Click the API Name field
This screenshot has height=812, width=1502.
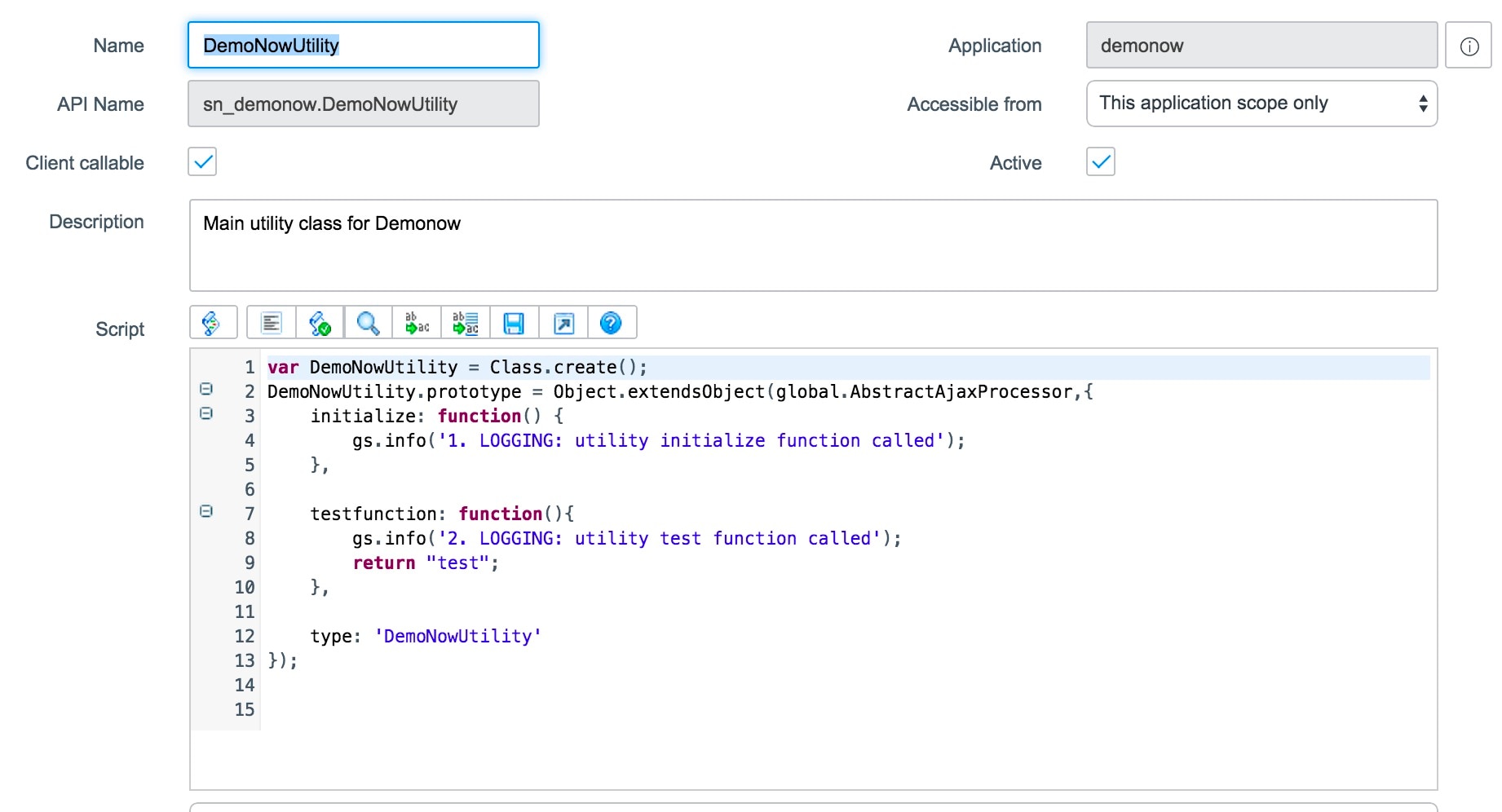click(x=363, y=104)
